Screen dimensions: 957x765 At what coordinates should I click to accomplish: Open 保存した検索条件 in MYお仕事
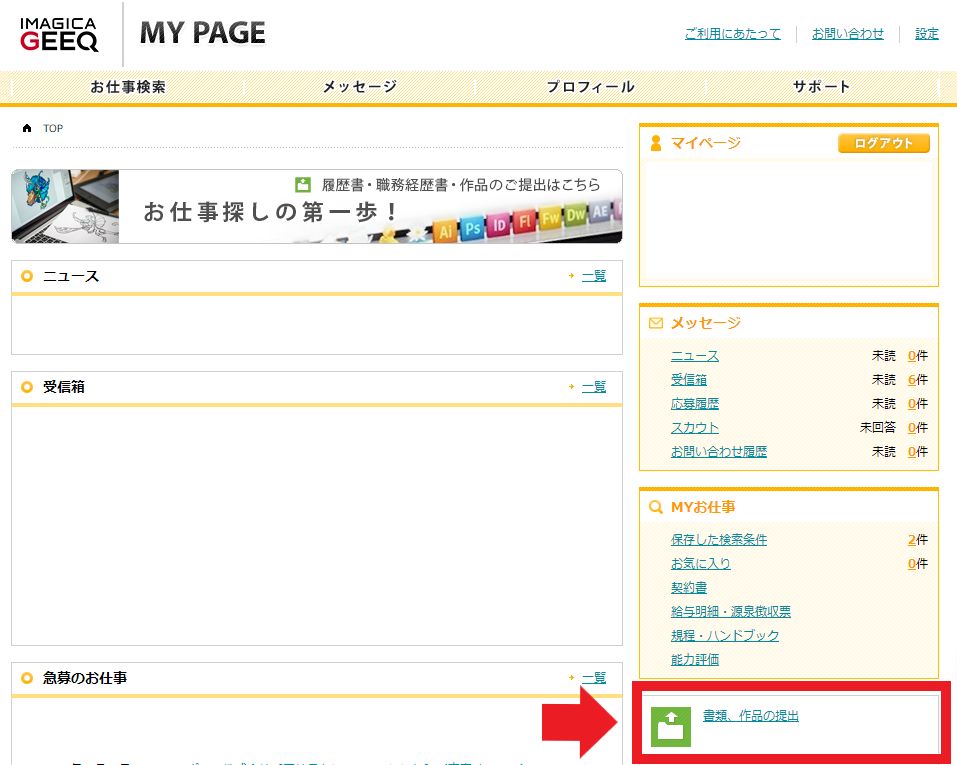(719, 540)
